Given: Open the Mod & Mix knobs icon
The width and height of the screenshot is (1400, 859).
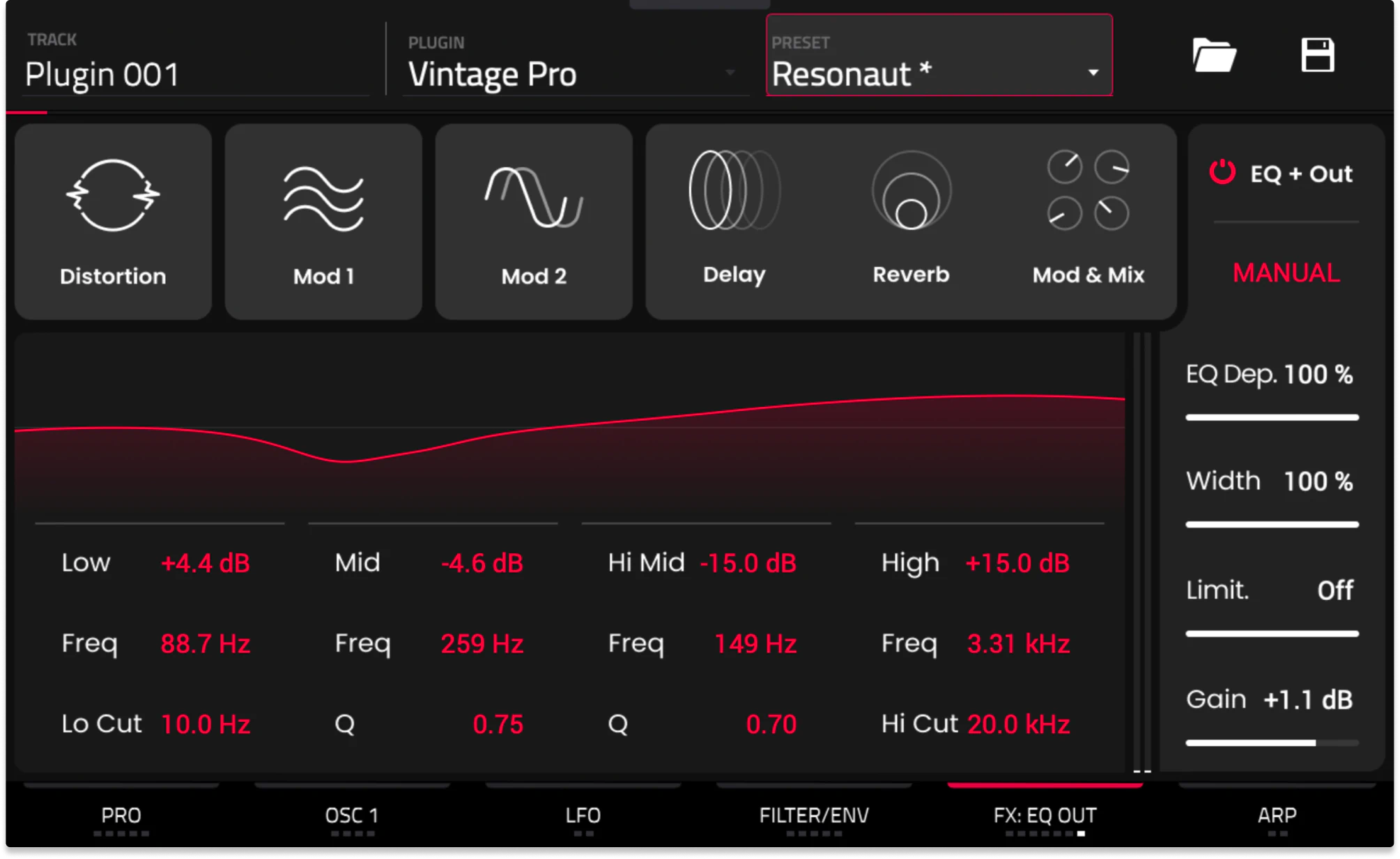Looking at the screenshot, I should coord(1088,191).
